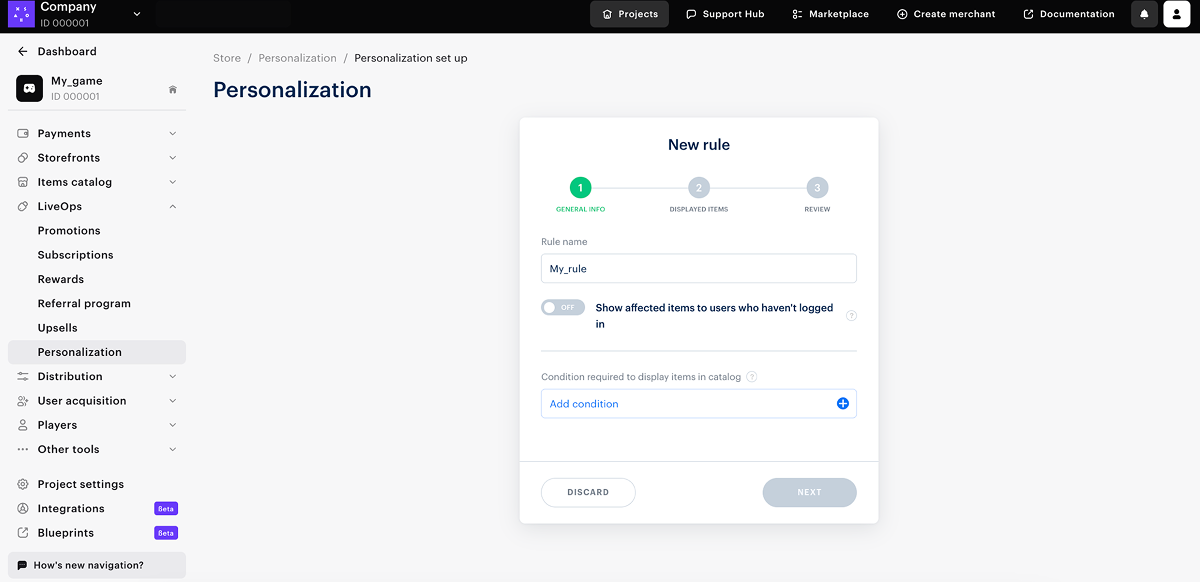Open the user profile avatar icon

point(1177,14)
